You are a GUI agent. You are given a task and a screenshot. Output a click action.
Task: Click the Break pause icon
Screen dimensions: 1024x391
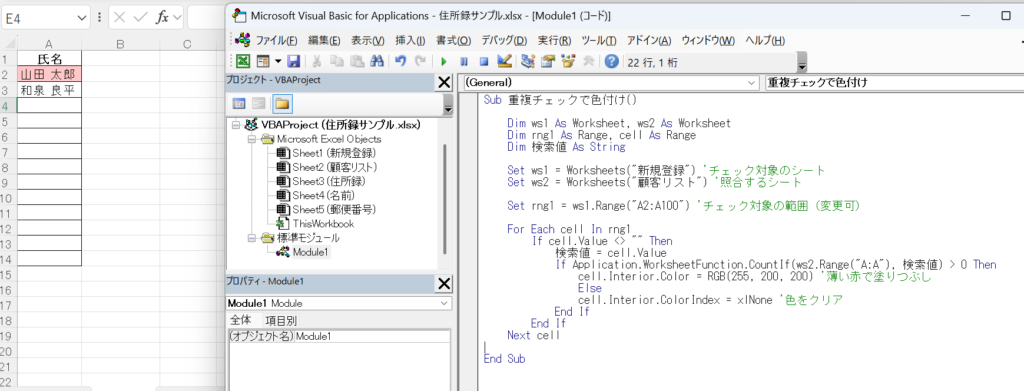point(464,61)
